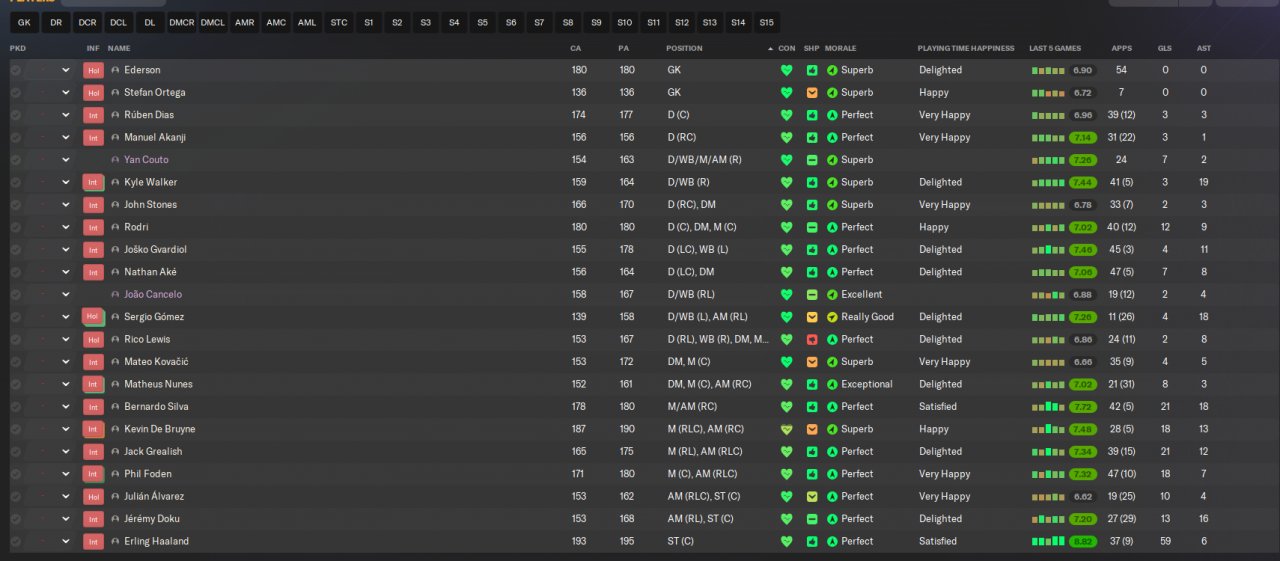Click the person icon beside Phil Foden
The width and height of the screenshot is (1280, 561).
[115, 474]
